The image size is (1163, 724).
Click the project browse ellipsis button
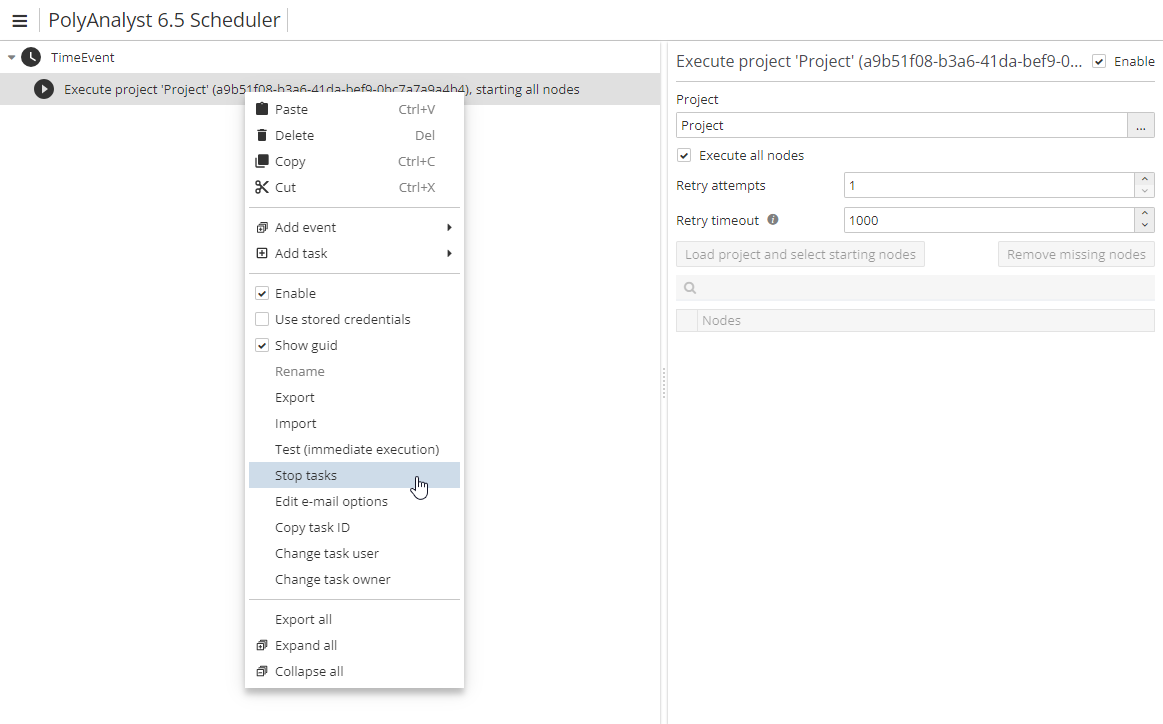1140,125
